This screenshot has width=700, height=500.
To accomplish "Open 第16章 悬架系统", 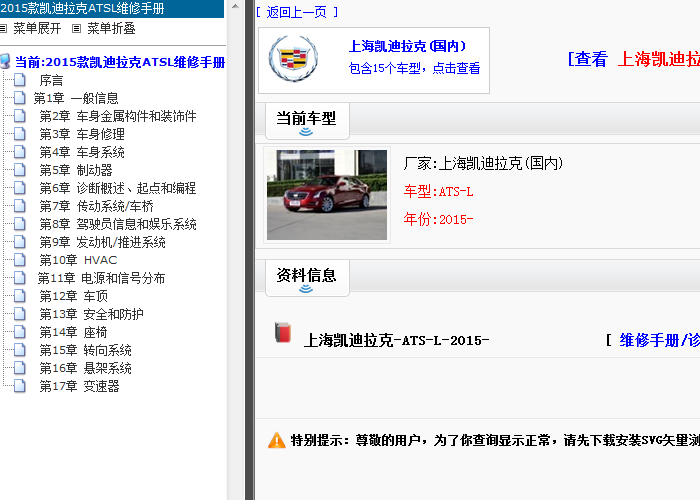I will pos(86,368).
